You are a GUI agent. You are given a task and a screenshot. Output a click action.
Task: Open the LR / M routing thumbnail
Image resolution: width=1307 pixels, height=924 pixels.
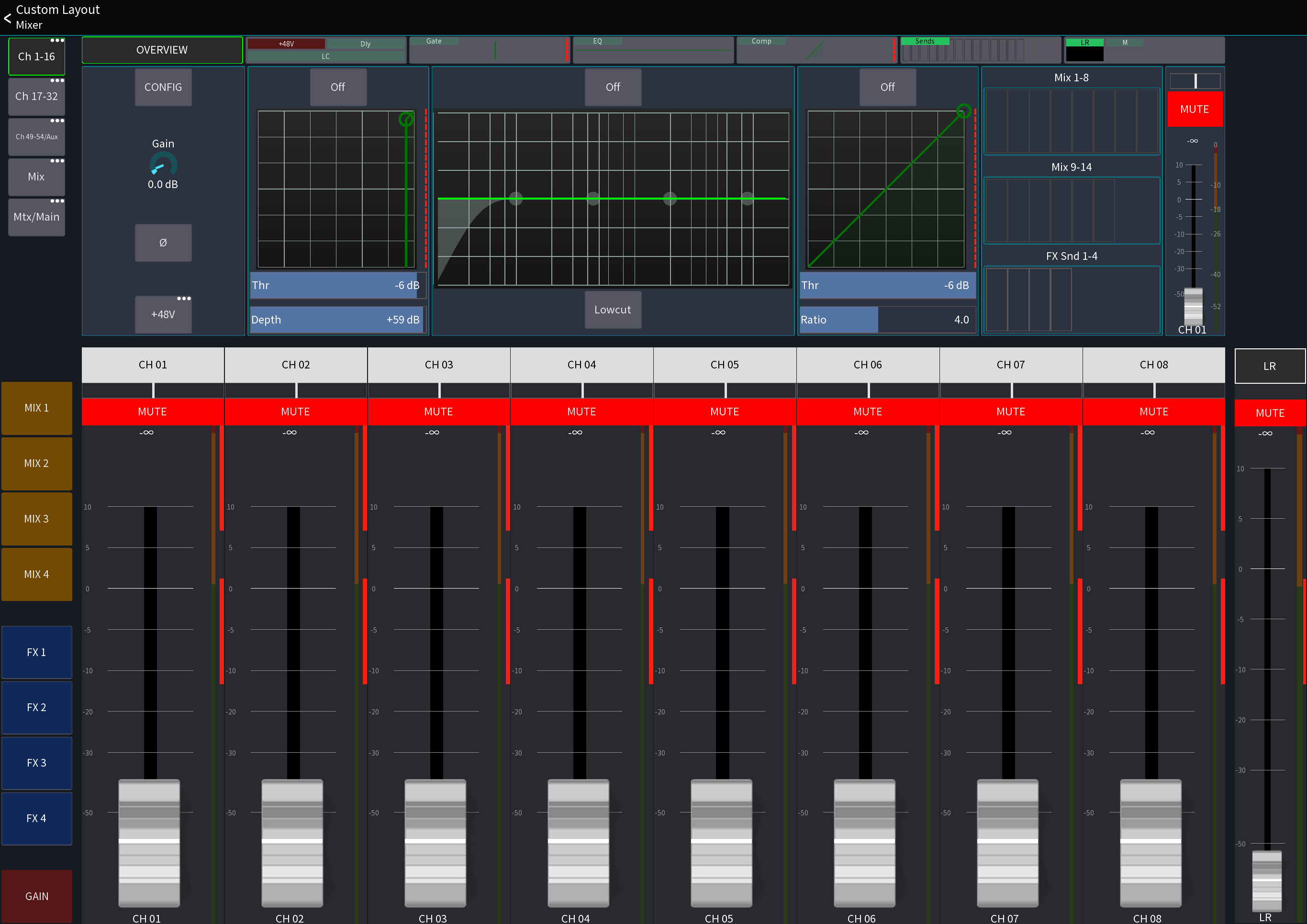click(x=1144, y=50)
